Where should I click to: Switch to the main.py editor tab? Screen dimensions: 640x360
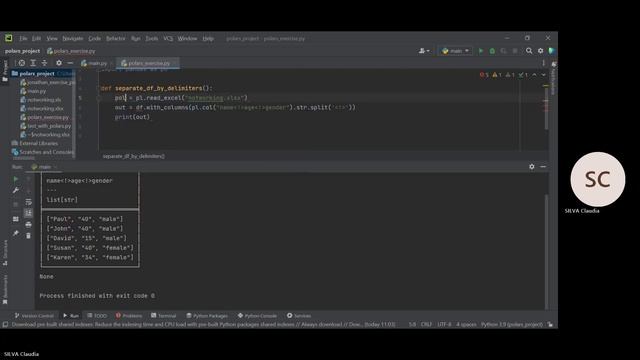pyautogui.click(x=97, y=63)
